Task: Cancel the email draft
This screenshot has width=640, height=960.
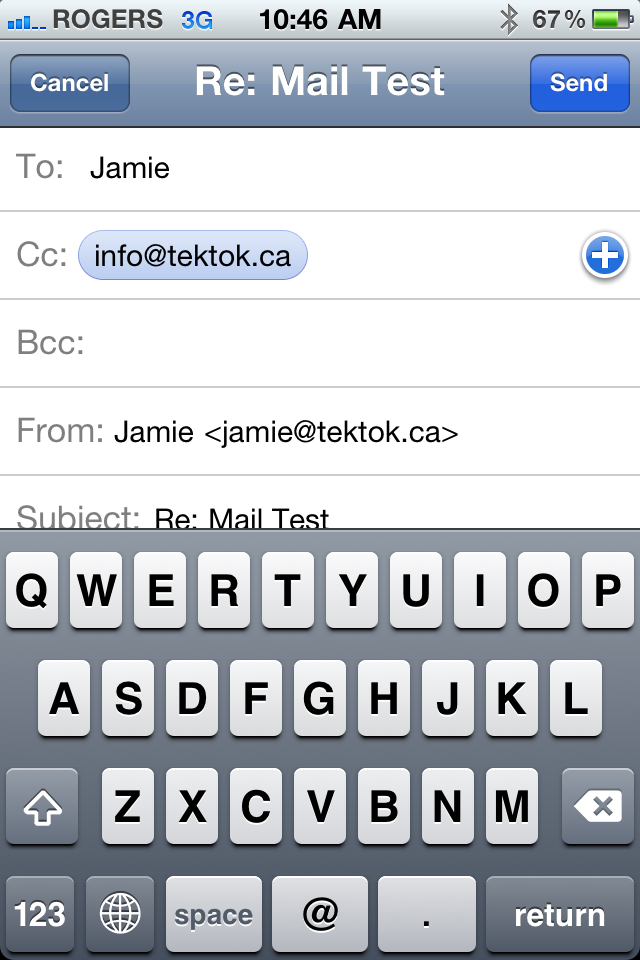Action: click(x=69, y=83)
